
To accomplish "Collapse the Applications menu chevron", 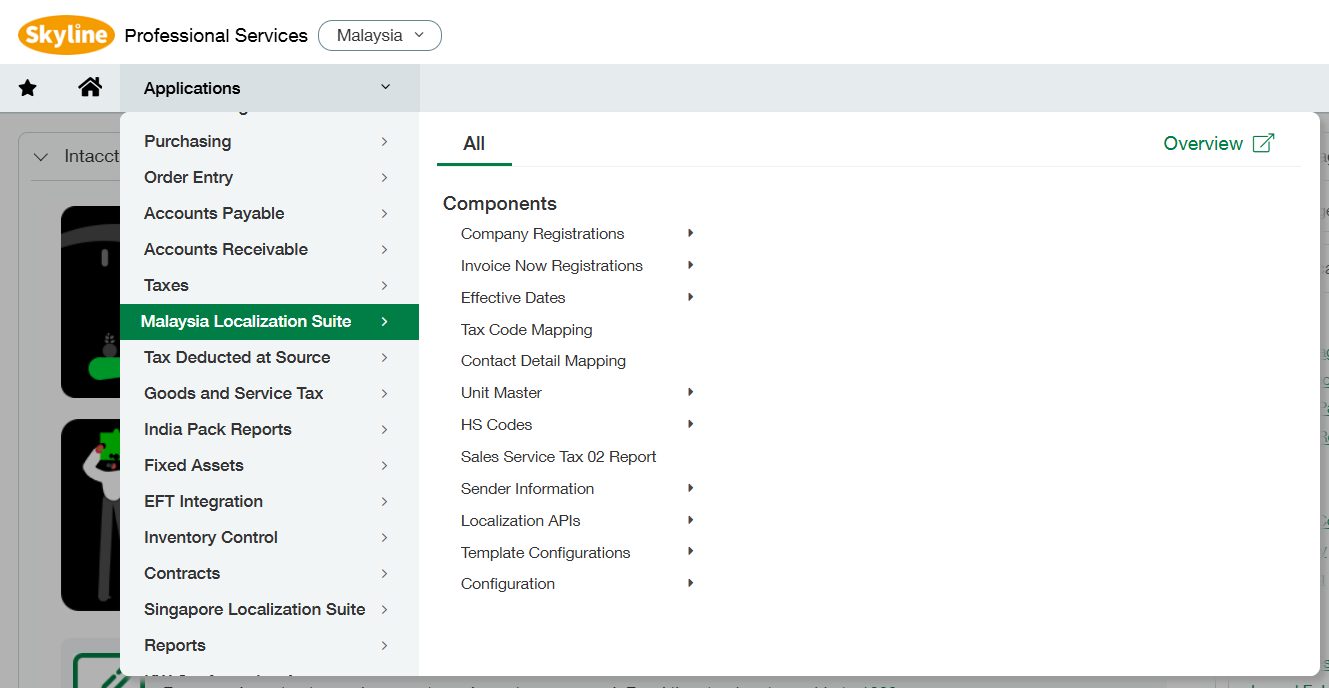I will (386, 87).
